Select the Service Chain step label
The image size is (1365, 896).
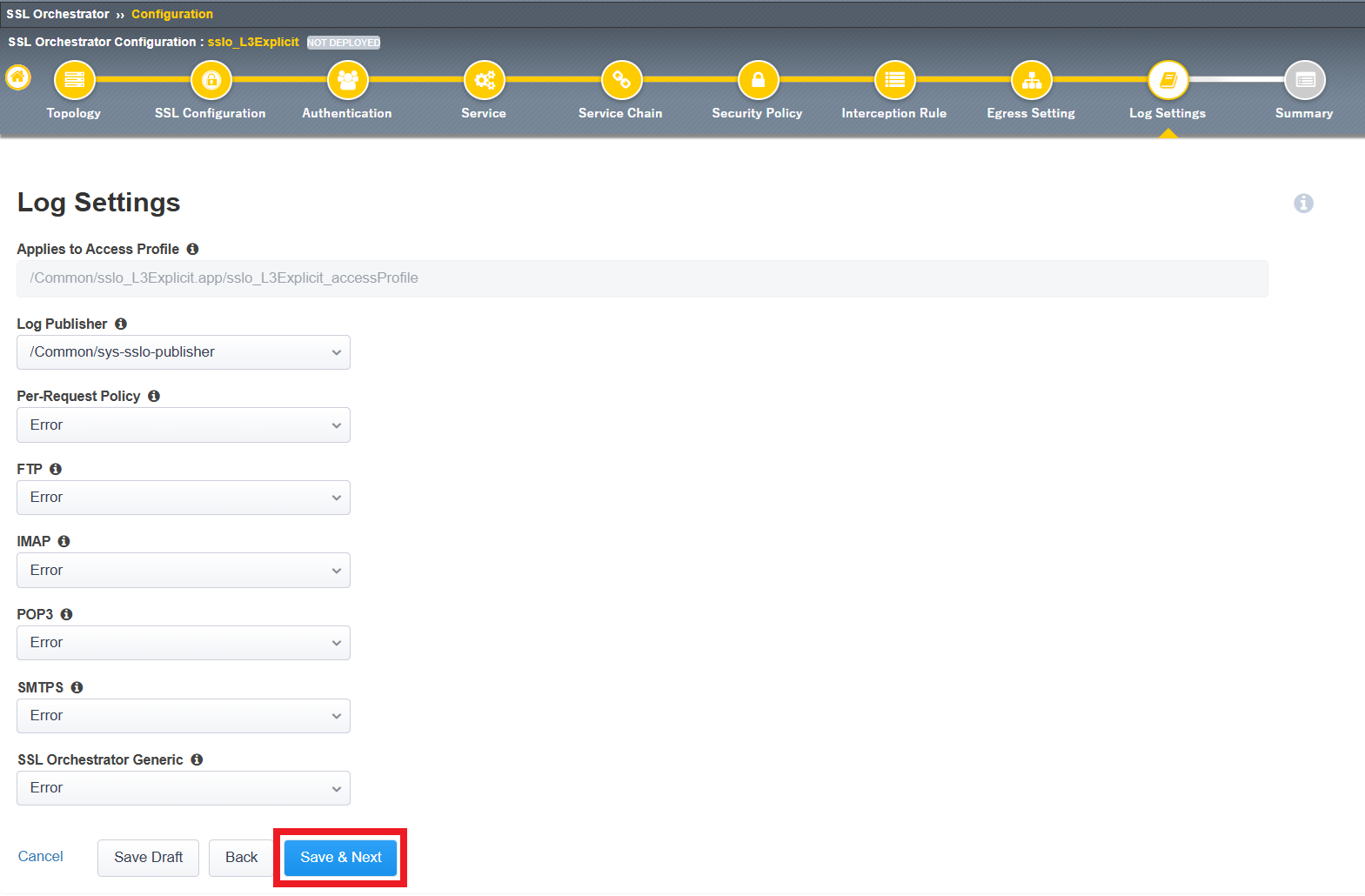click(x=620, y=113)
